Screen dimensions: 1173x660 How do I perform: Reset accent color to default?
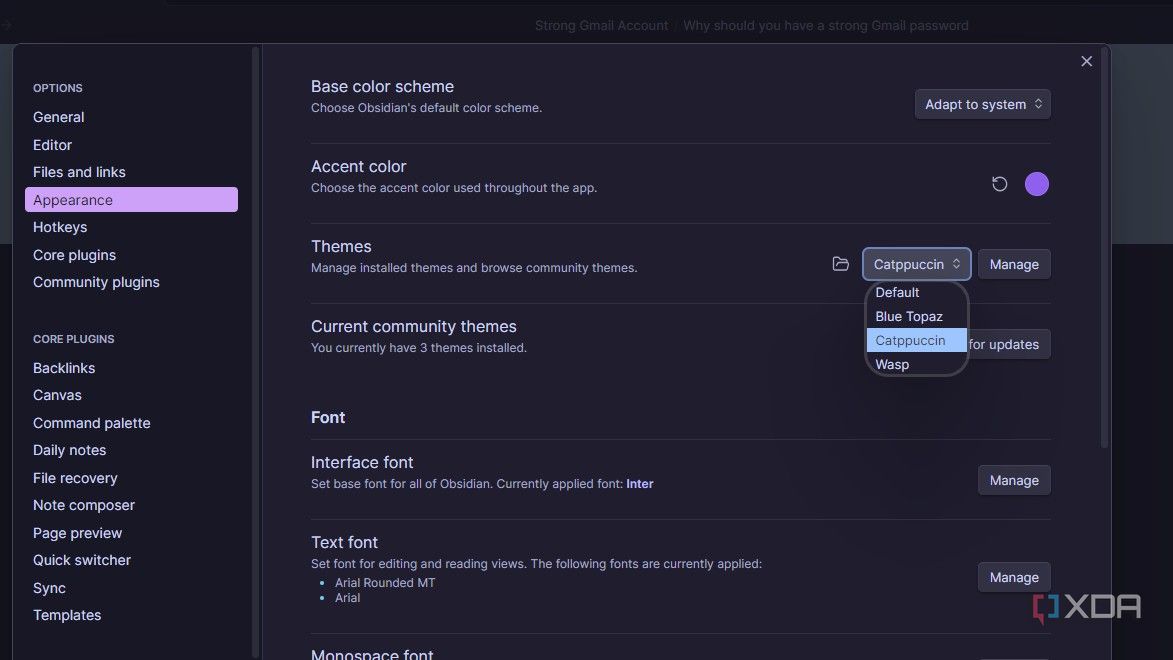(999, 184)
